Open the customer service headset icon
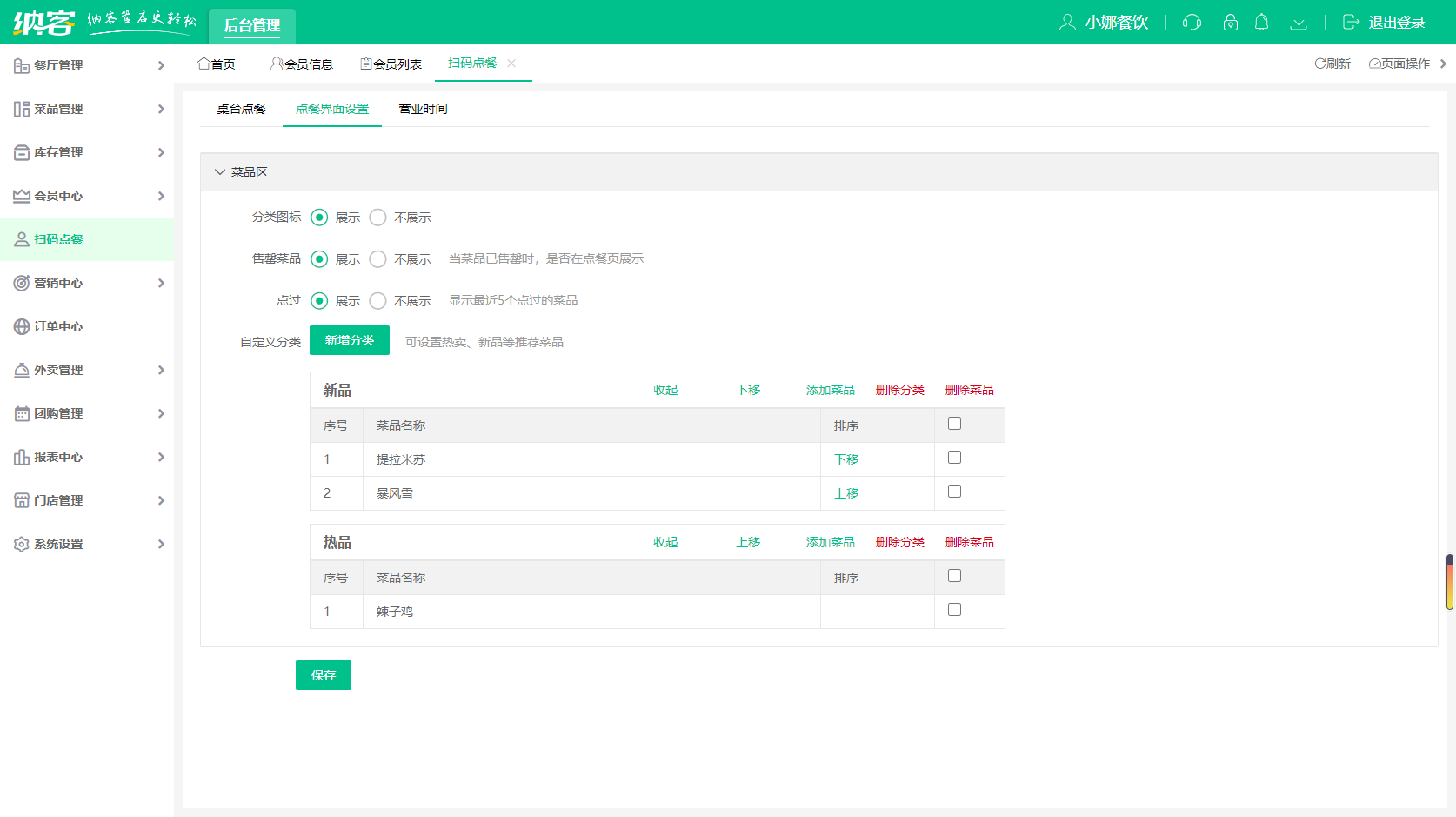1456x817 pixels. [x=1191, y=23]
